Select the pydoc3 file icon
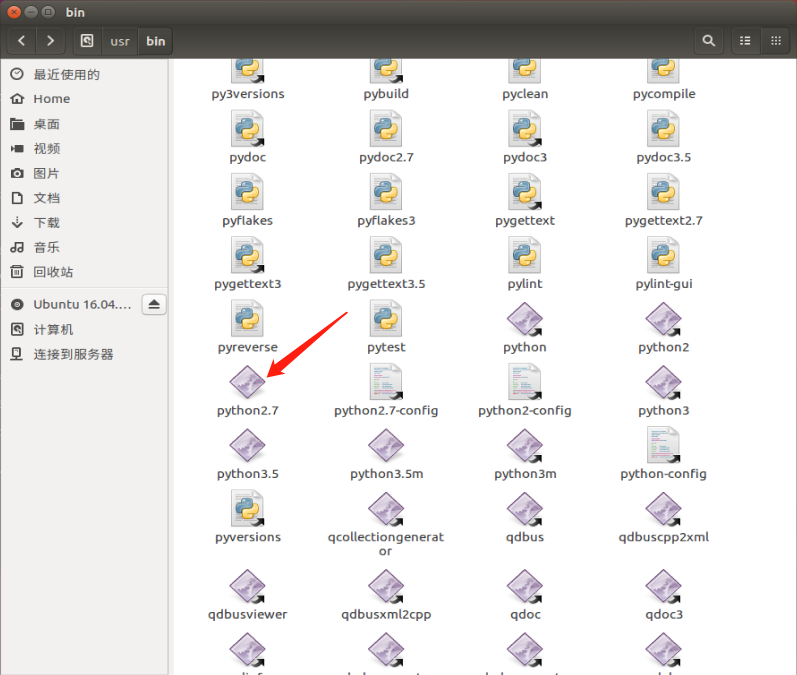Image resolution: width=797 pixels, height=675 pixels. point(525,129)
